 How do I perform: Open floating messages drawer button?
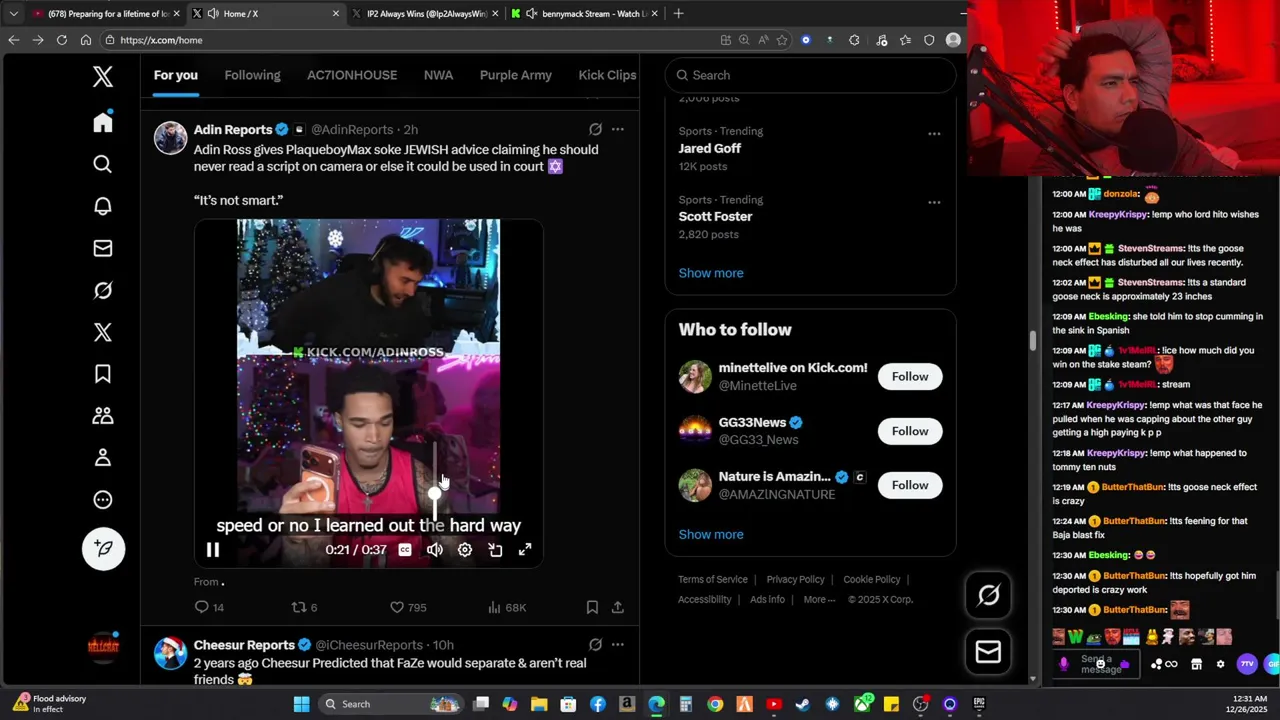tap(988, 652)
